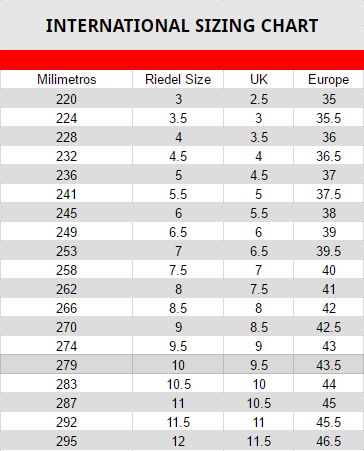Click Riedel size 10.5 cell

178,384
